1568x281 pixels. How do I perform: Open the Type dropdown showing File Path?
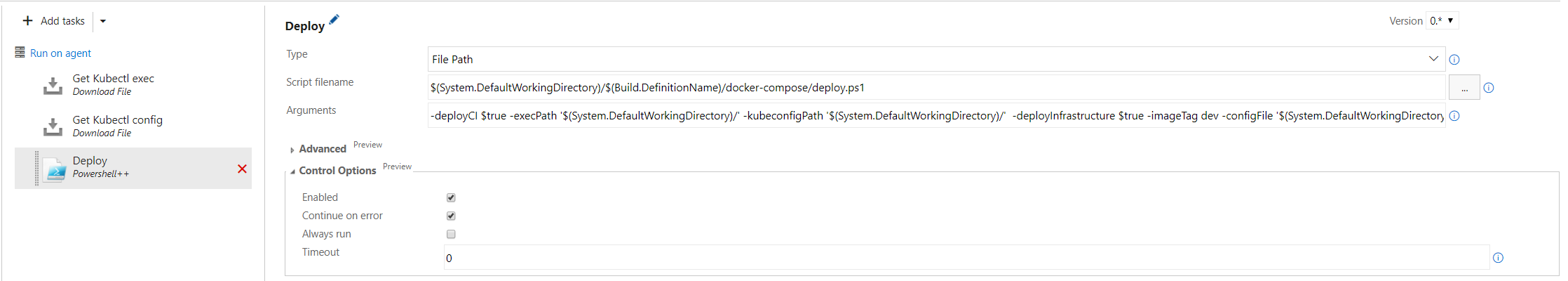point(936,59)
